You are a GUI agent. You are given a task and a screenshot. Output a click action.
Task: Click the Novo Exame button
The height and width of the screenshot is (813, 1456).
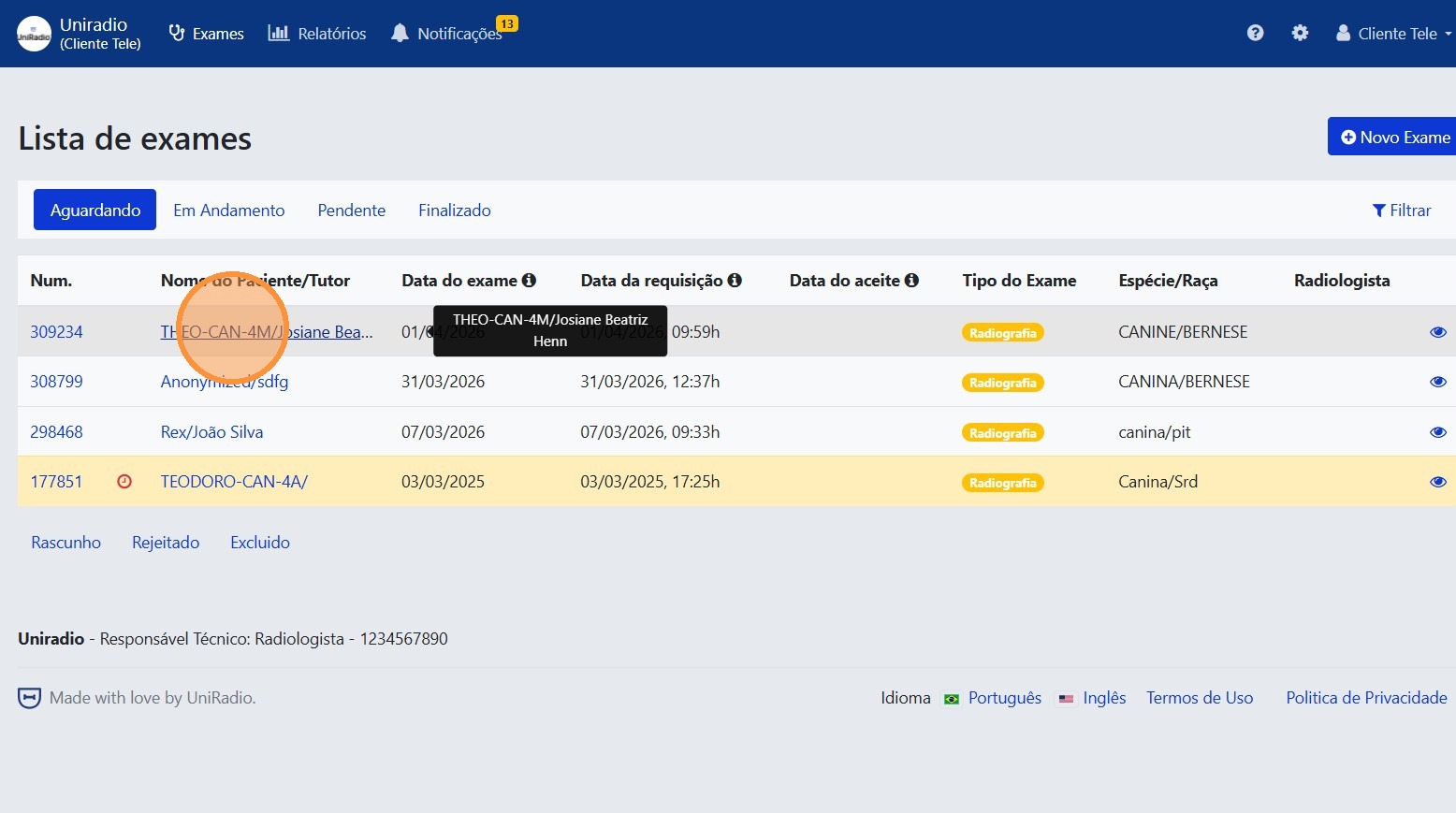(x=1393, y=137)
